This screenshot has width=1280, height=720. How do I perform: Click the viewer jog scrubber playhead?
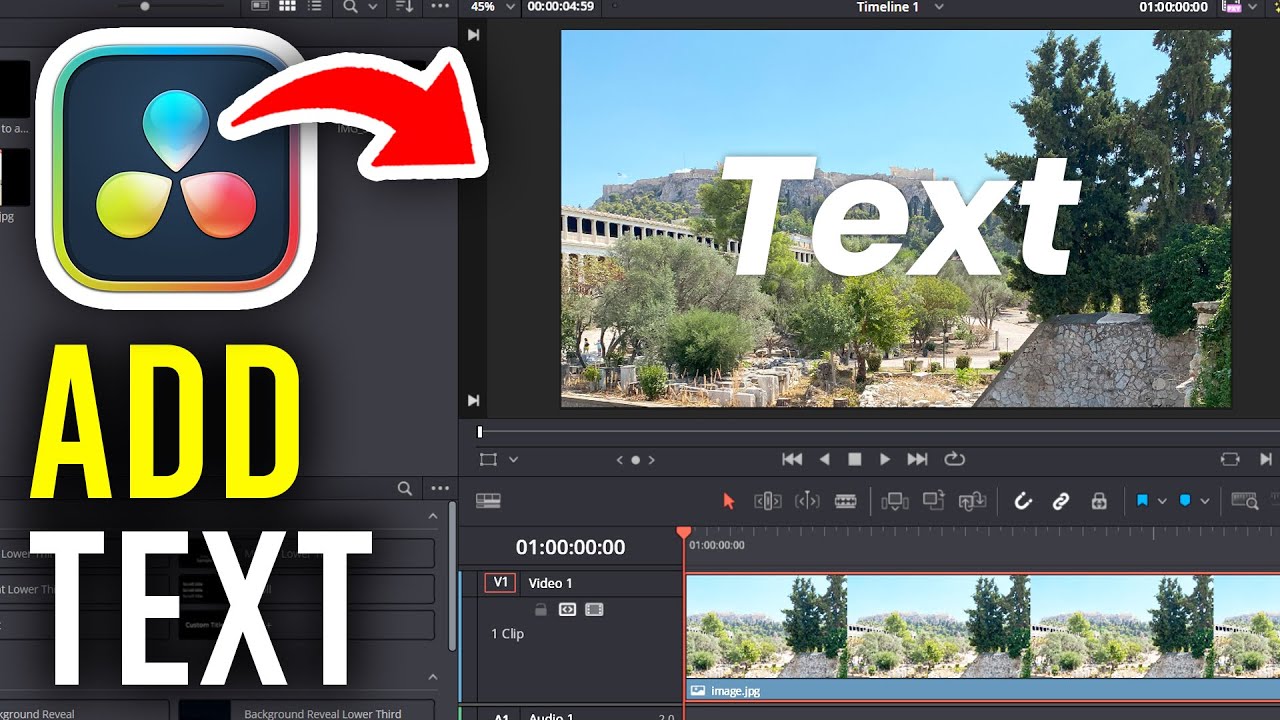click(x=480, y=432)
